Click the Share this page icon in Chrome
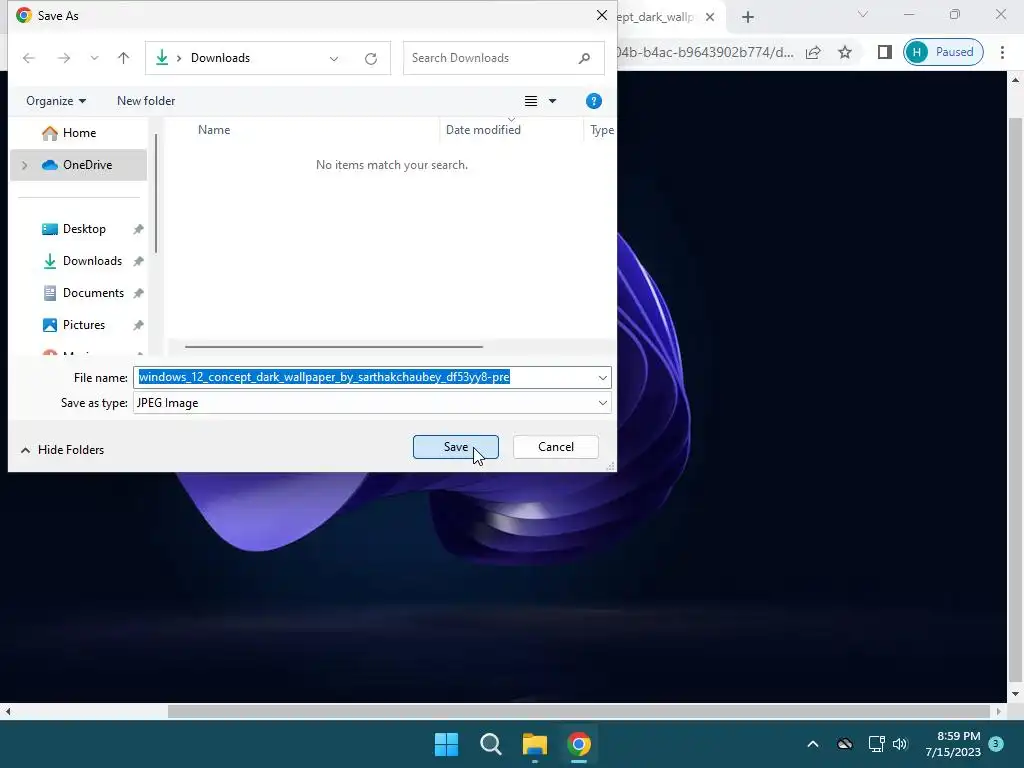 813,52
